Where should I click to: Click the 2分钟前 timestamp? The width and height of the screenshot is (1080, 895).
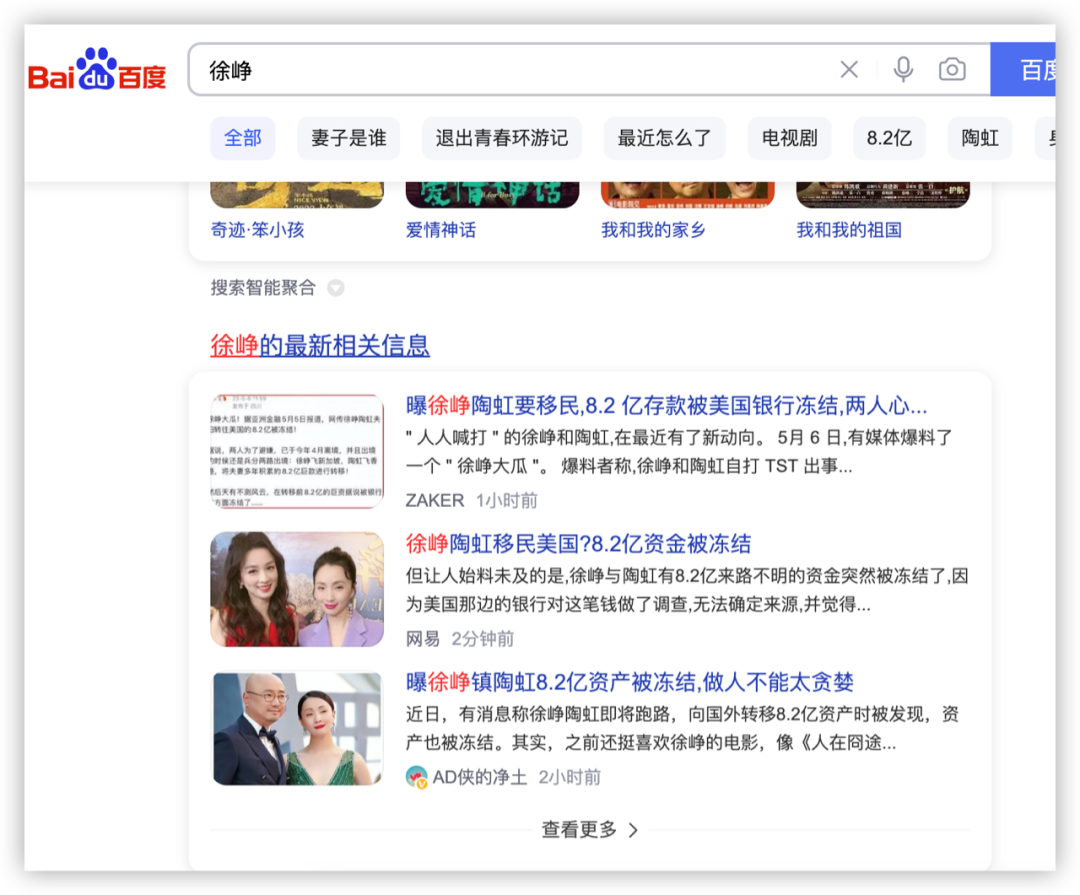pos(483,639)
